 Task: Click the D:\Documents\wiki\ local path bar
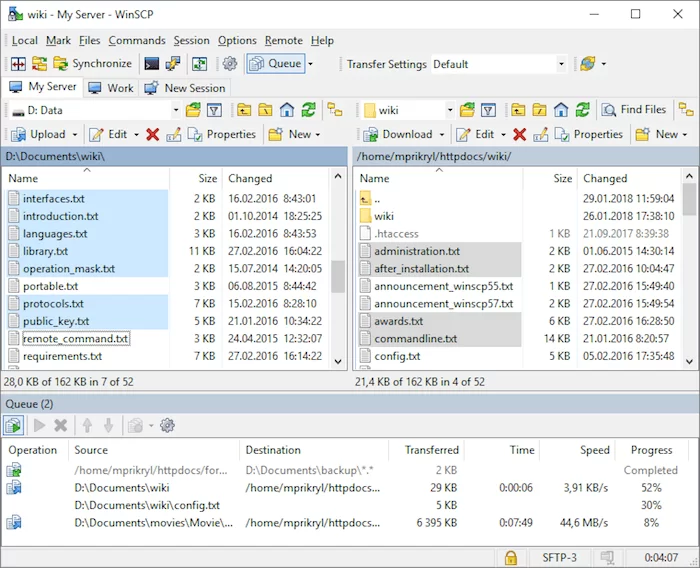tap(174, 157)
